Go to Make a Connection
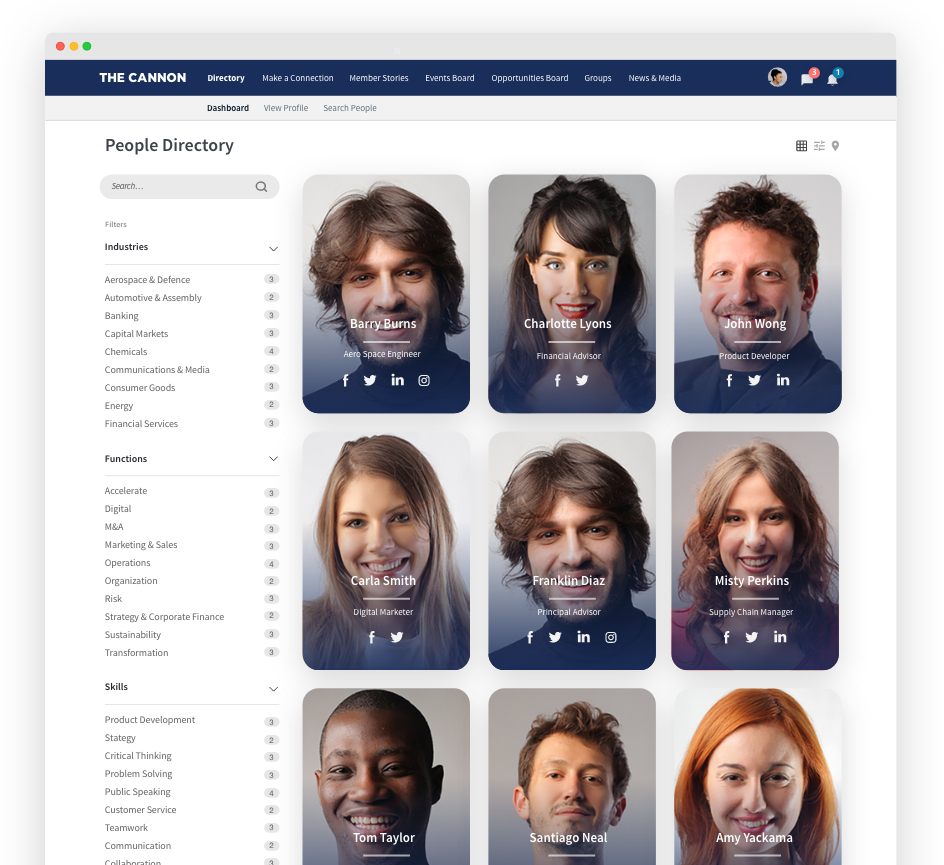Screen dimensions: 944x865 [x=297, y=78]
